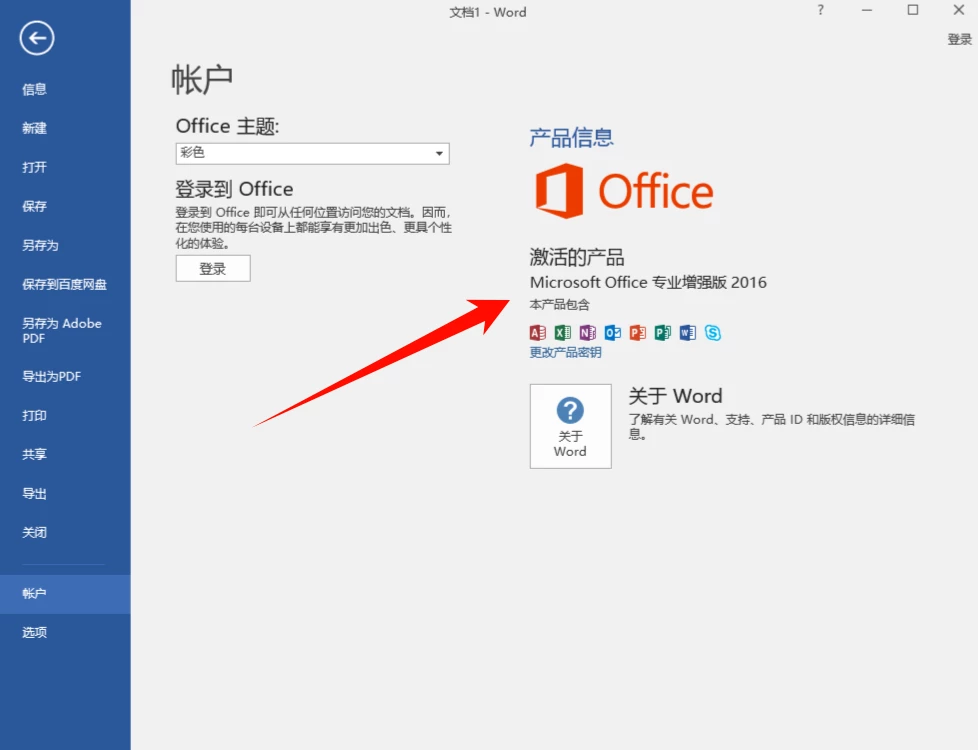Click the dropdown arrow next to 彩色

[x=439, y=153]
